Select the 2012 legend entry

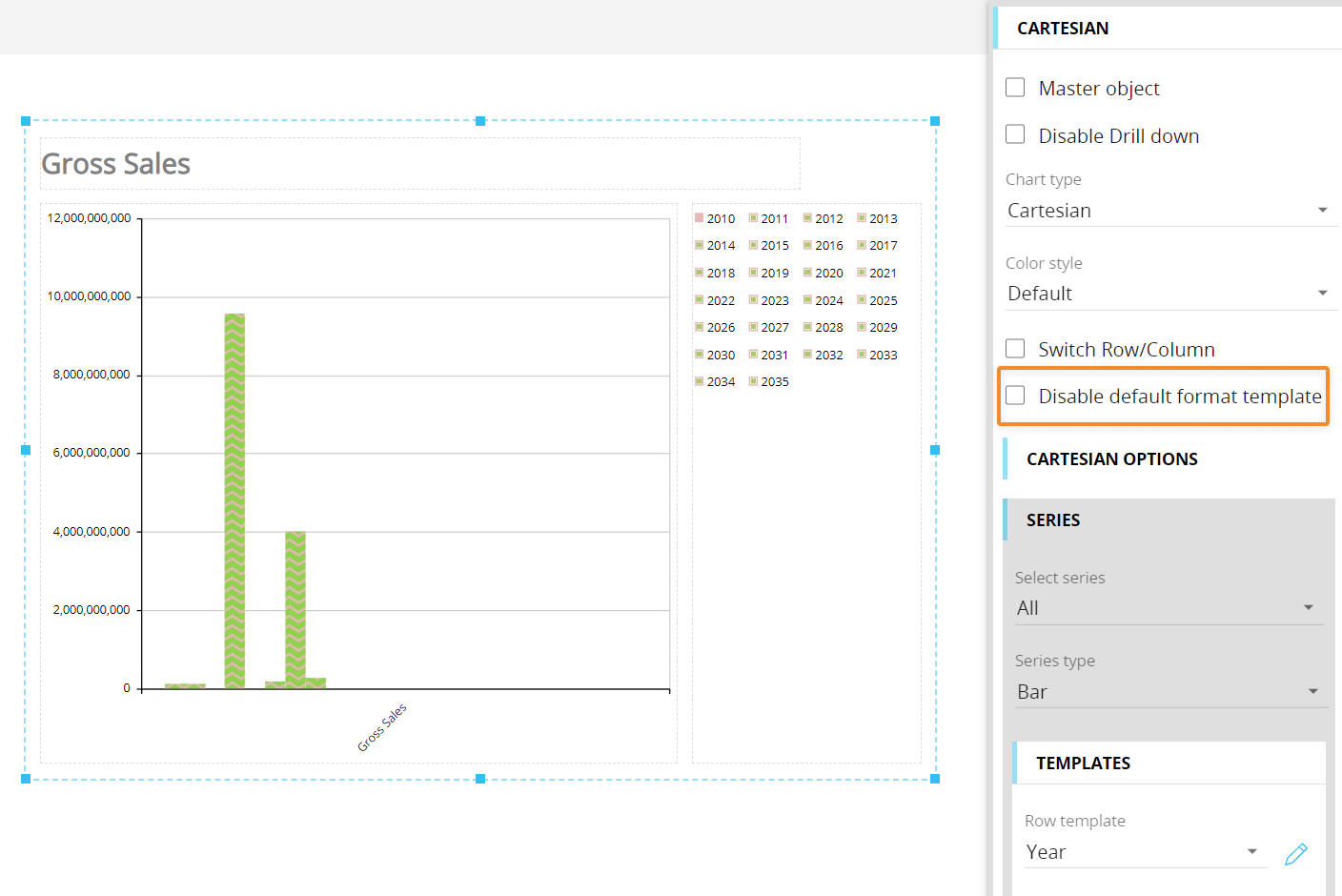(x=823, y=218)
